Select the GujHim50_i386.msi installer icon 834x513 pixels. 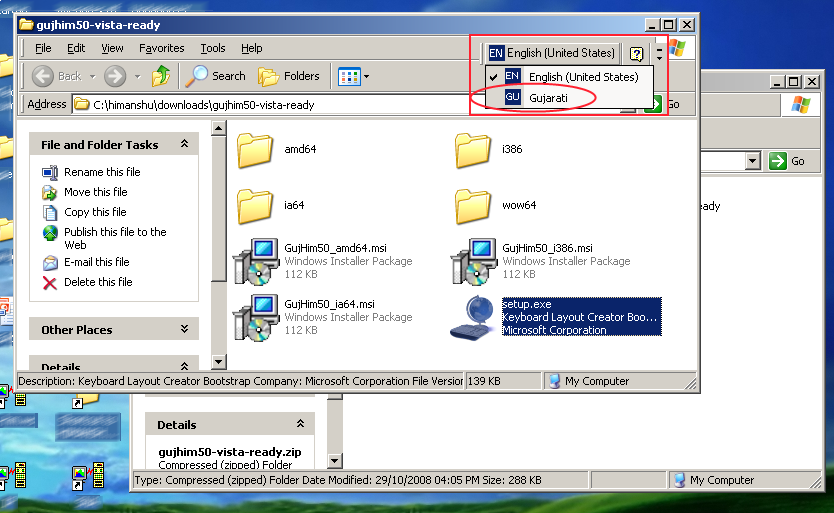point(474,261)
